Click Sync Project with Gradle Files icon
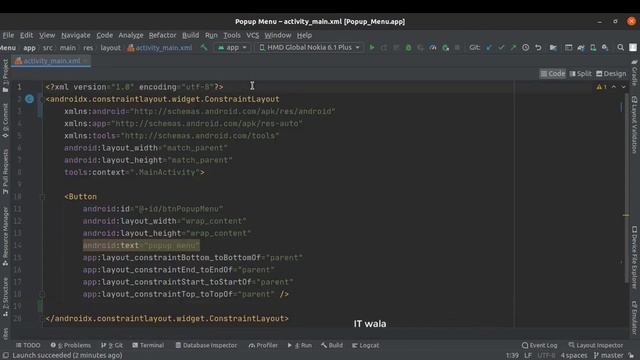The height and width of the screenshot is (360, 640). tap(581, 48)
